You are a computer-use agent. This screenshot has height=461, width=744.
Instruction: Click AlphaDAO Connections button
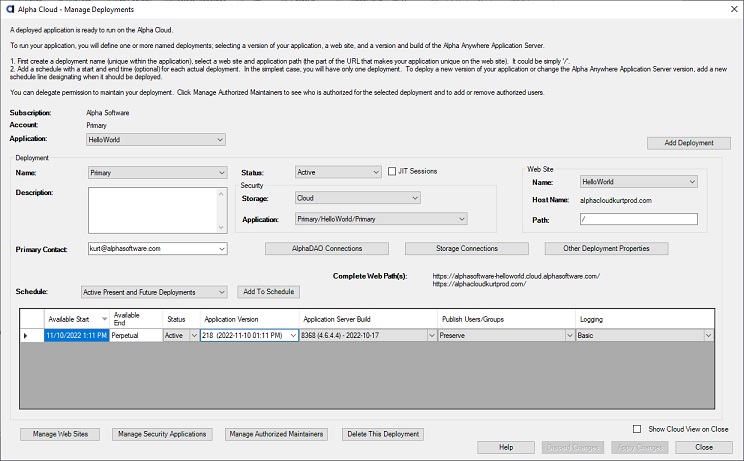tap(326, 249)
